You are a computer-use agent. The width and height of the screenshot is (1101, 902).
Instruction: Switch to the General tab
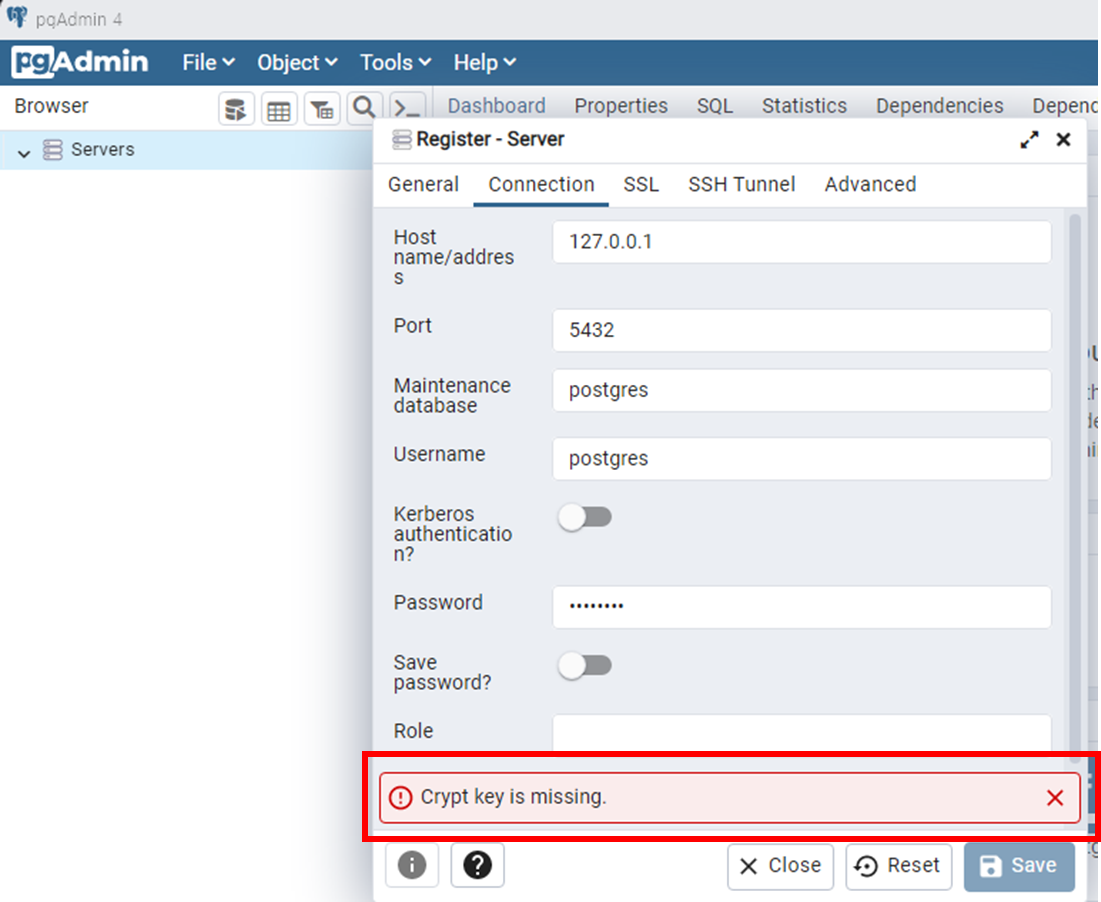pos(423,184)
